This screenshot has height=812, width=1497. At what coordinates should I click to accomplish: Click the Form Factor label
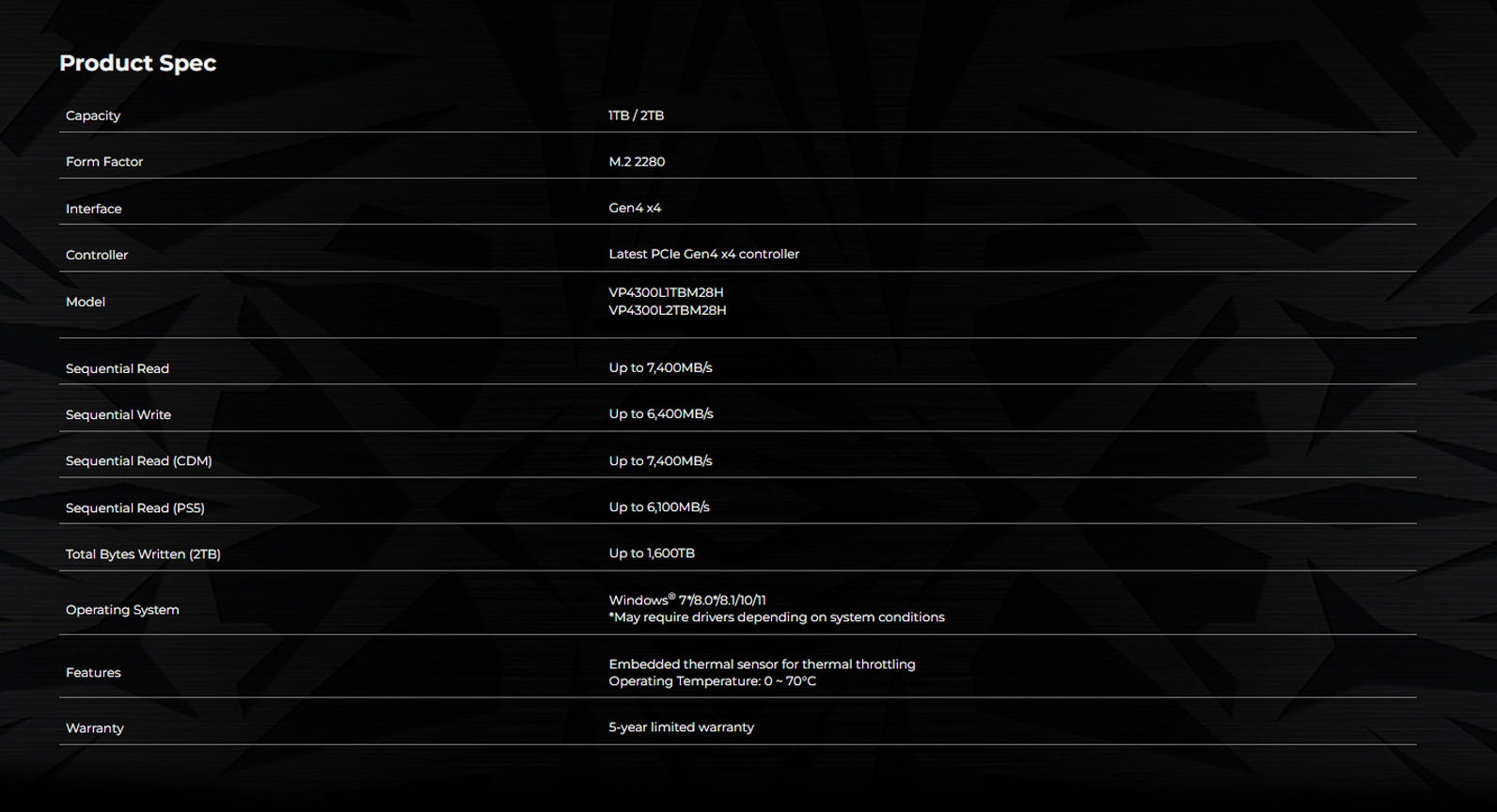tap(104, 162)
